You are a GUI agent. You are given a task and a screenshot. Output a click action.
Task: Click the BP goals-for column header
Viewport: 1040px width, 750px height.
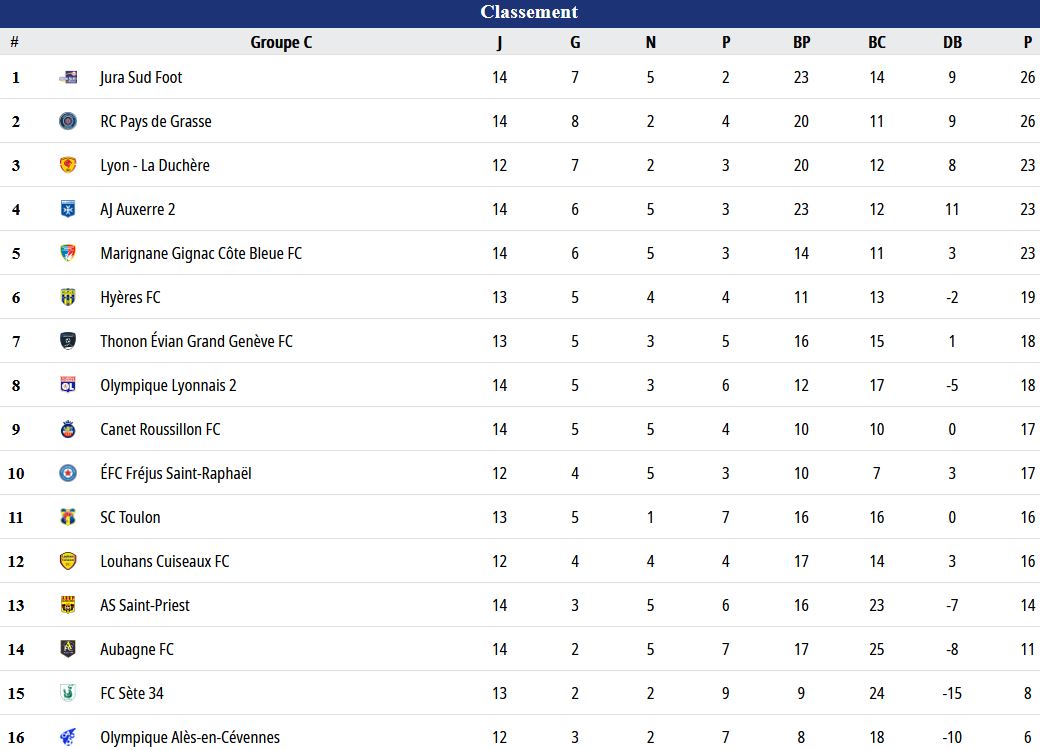801,42
